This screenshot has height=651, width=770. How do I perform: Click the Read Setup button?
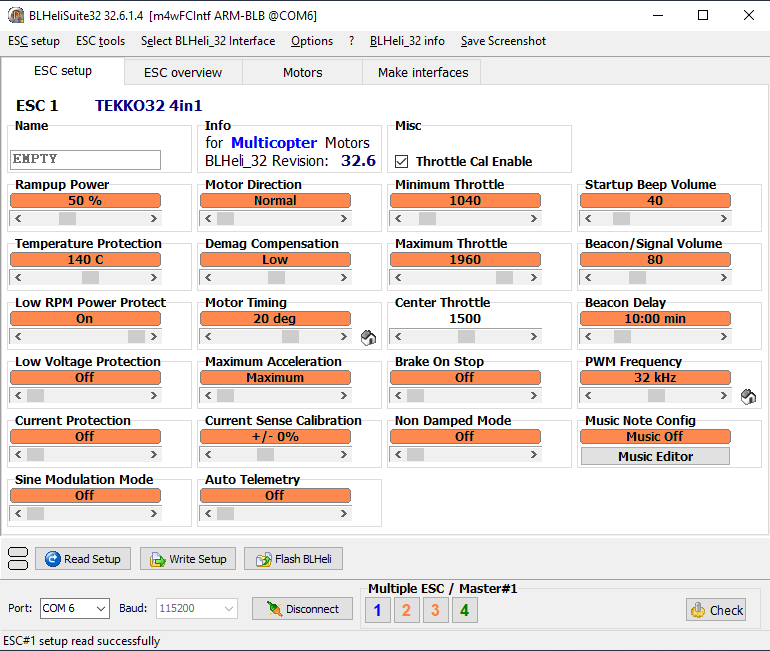pyautogui.click(x=83, y=559)
